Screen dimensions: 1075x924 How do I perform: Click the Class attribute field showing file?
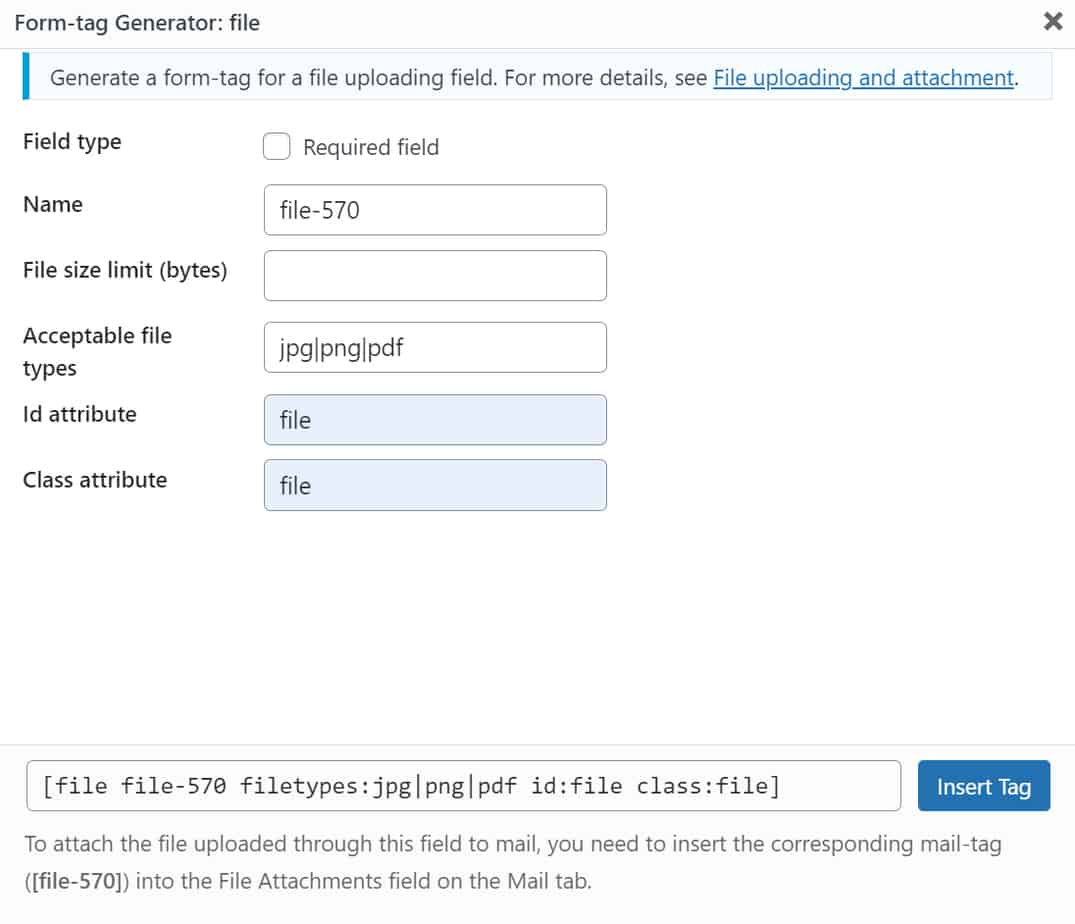click(435, 485)
